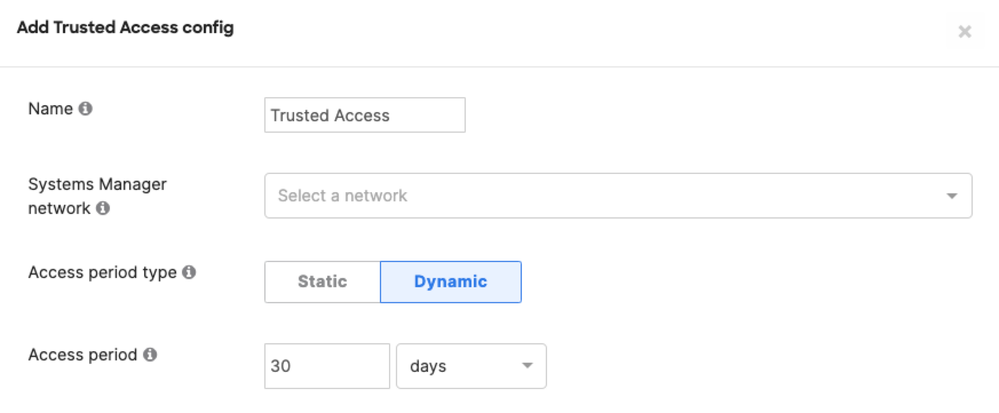Image resolution: width=999 pixels, height=413 pixels.
Task: Select the Static access period type
Action: [x=322, y=282]
